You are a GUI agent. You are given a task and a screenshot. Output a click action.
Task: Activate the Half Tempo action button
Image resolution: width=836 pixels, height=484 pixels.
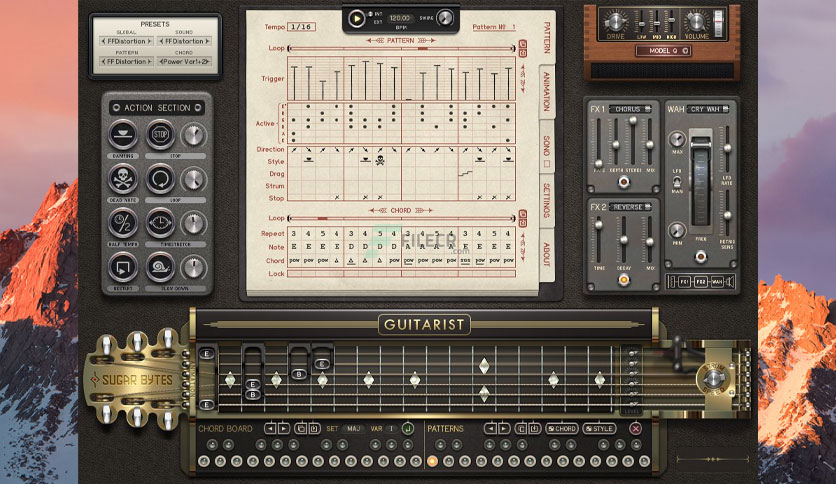123,223
